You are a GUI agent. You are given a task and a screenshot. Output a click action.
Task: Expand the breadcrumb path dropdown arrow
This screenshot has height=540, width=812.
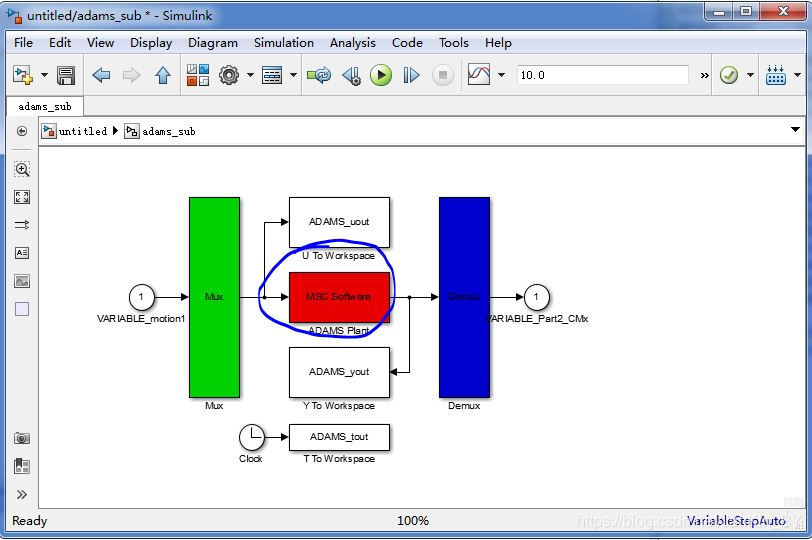click(x=796, y=130)
